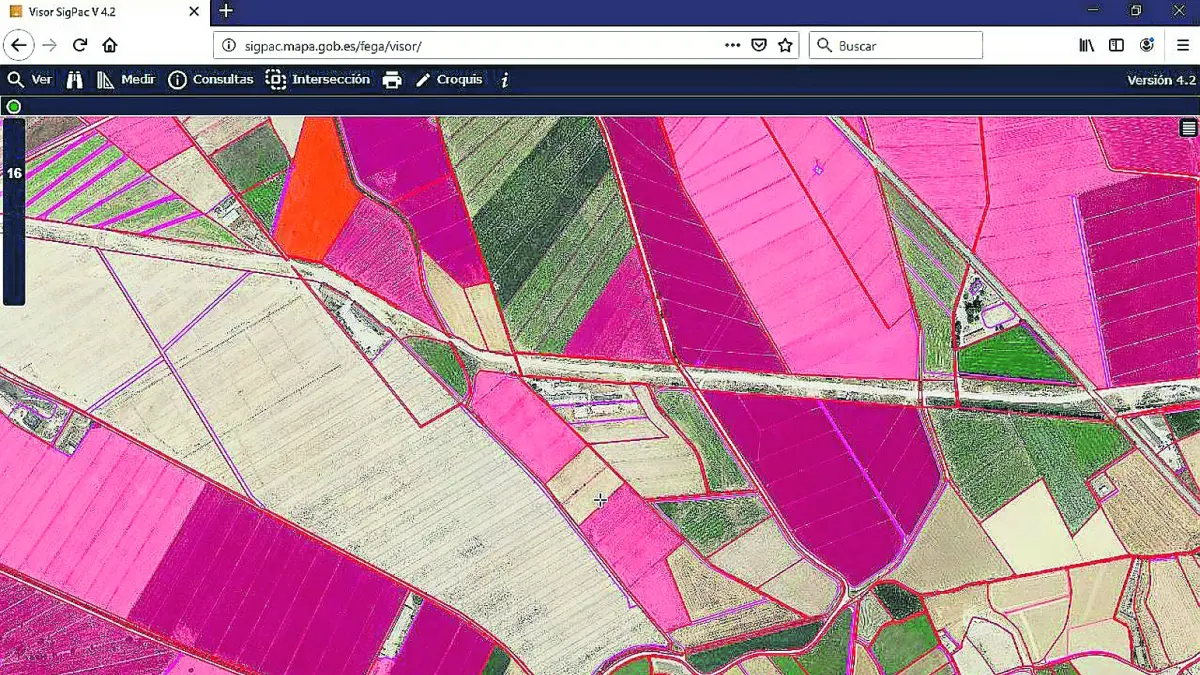This screenshot has height=675, width=1200.
Task: Open a new browser tab
Action: pyautogui.click(x=226, y=11)
